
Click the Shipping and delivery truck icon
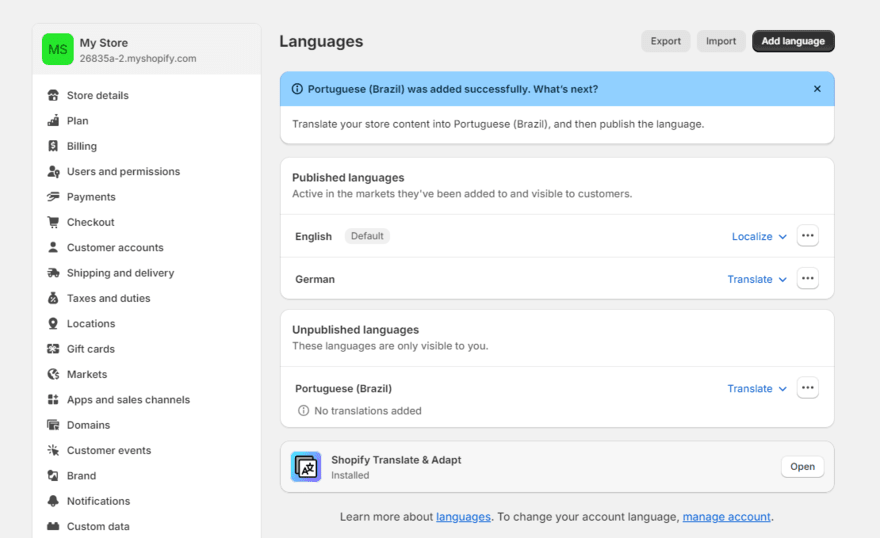[53, 273]
